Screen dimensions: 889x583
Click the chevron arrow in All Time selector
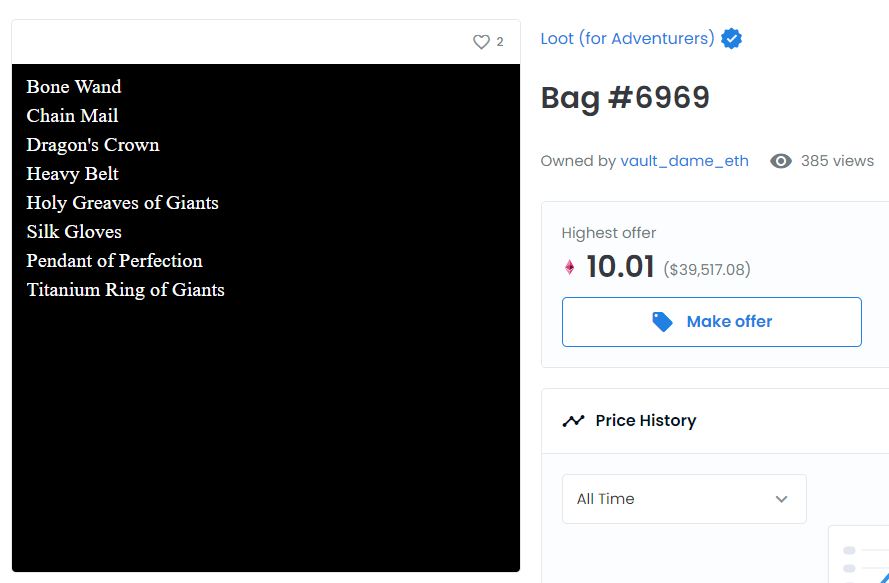(782, 499)
